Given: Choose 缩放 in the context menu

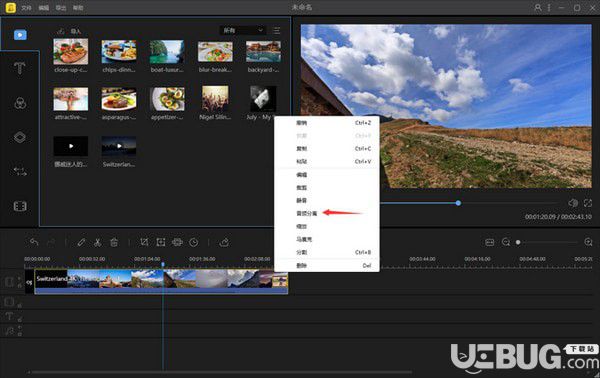Looking at the screenshot, I should [x=327, y=226].
